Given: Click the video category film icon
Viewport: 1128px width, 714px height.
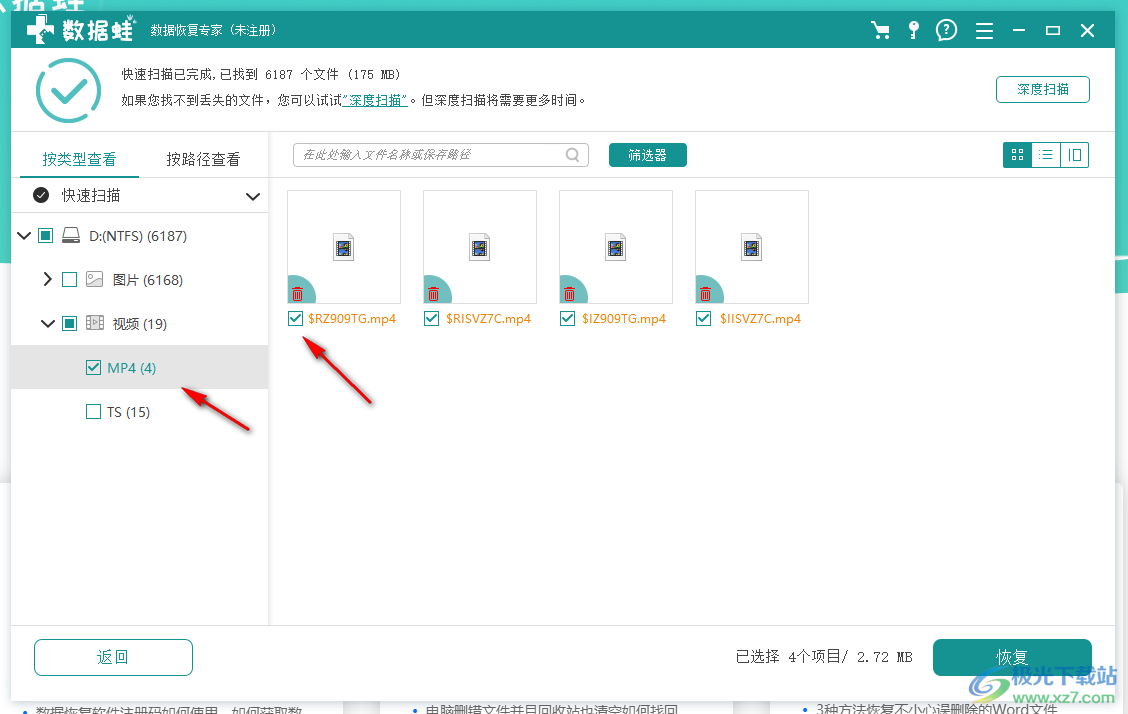Looking at the screenshot, I should tap(95, 323).
